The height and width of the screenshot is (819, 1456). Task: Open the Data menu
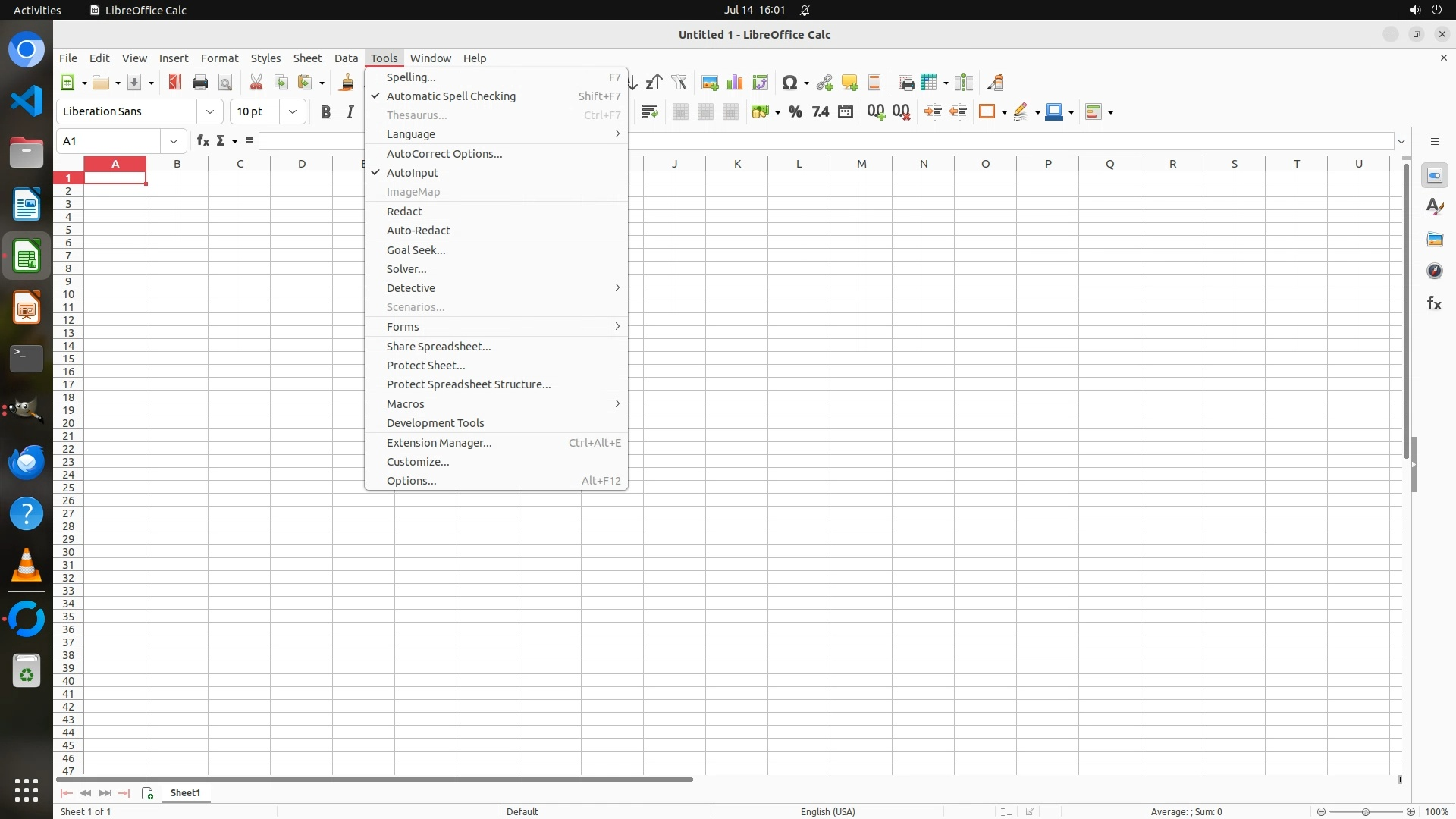pos(346,58)
